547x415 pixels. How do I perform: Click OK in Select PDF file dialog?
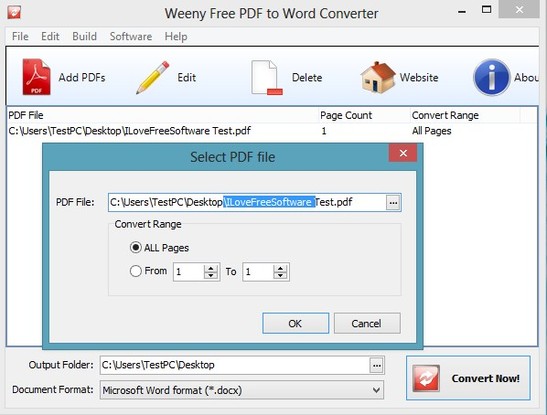coord(295,323)
